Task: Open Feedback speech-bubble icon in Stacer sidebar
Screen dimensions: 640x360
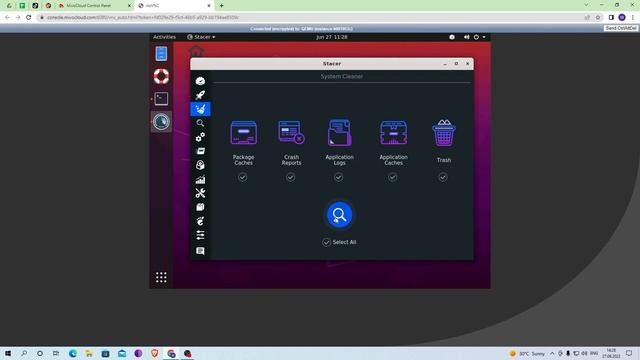Action: pyautogui.click(x=200, y=251)
